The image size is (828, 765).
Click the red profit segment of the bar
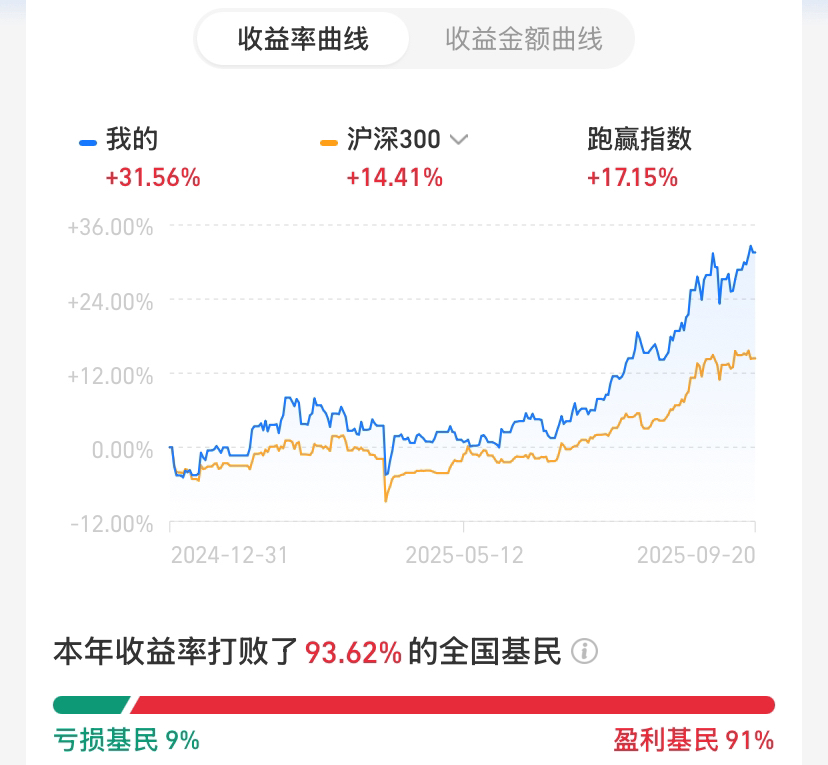click(453, 705)
